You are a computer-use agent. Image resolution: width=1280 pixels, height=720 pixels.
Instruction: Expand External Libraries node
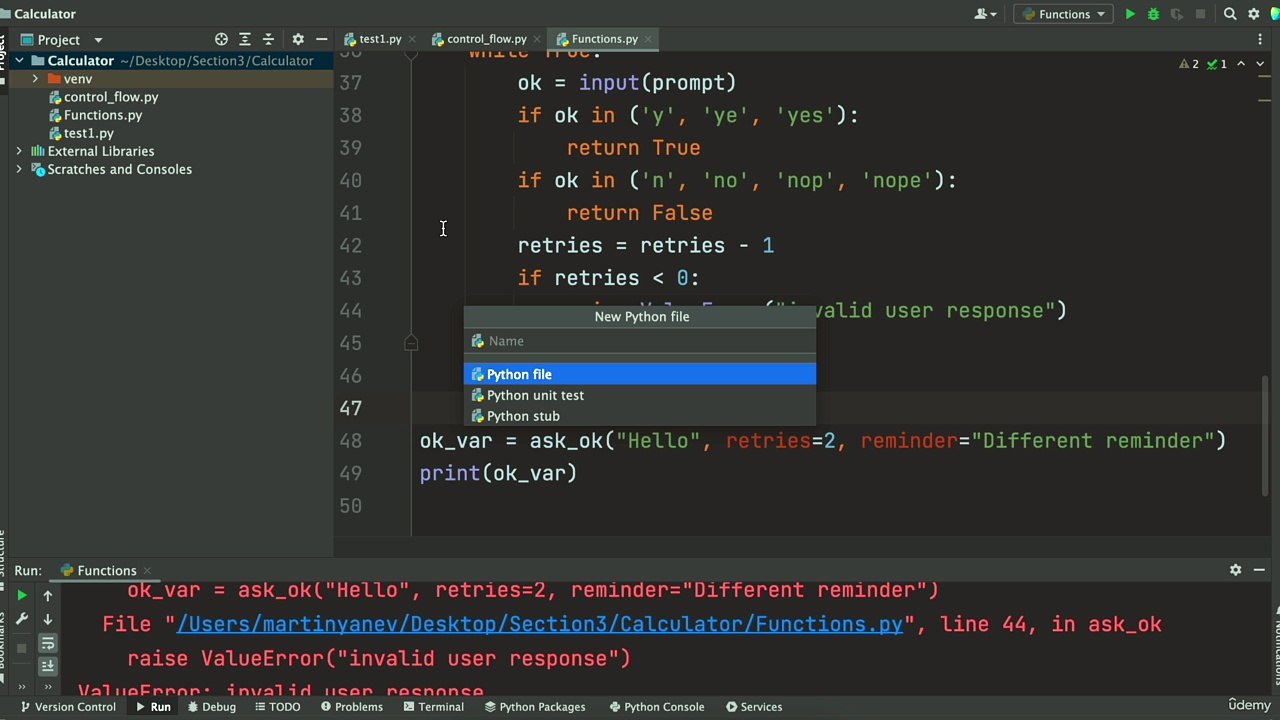(x=19, y=151)
